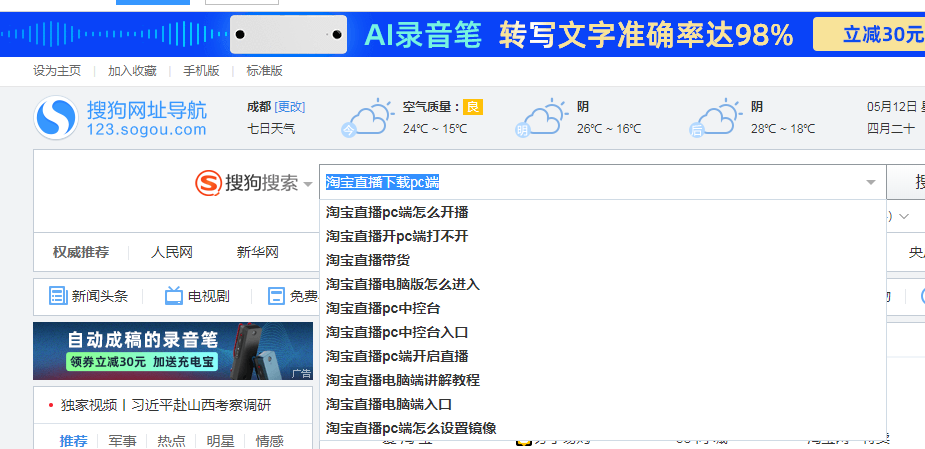Click the 权威推荐 label
This screenshot has width=925, height=449.
pyautogui.click(x=81, y=253)
